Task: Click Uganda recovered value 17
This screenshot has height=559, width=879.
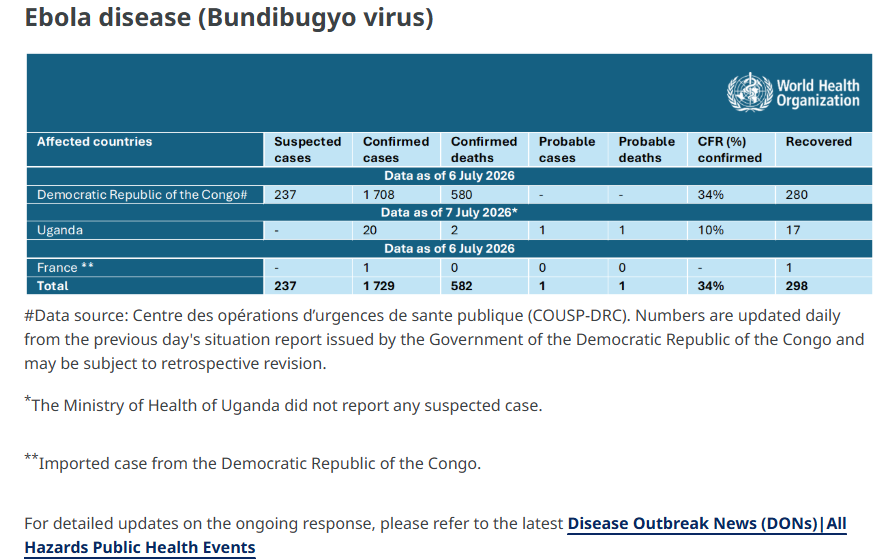Action: (x=793, y=230)
